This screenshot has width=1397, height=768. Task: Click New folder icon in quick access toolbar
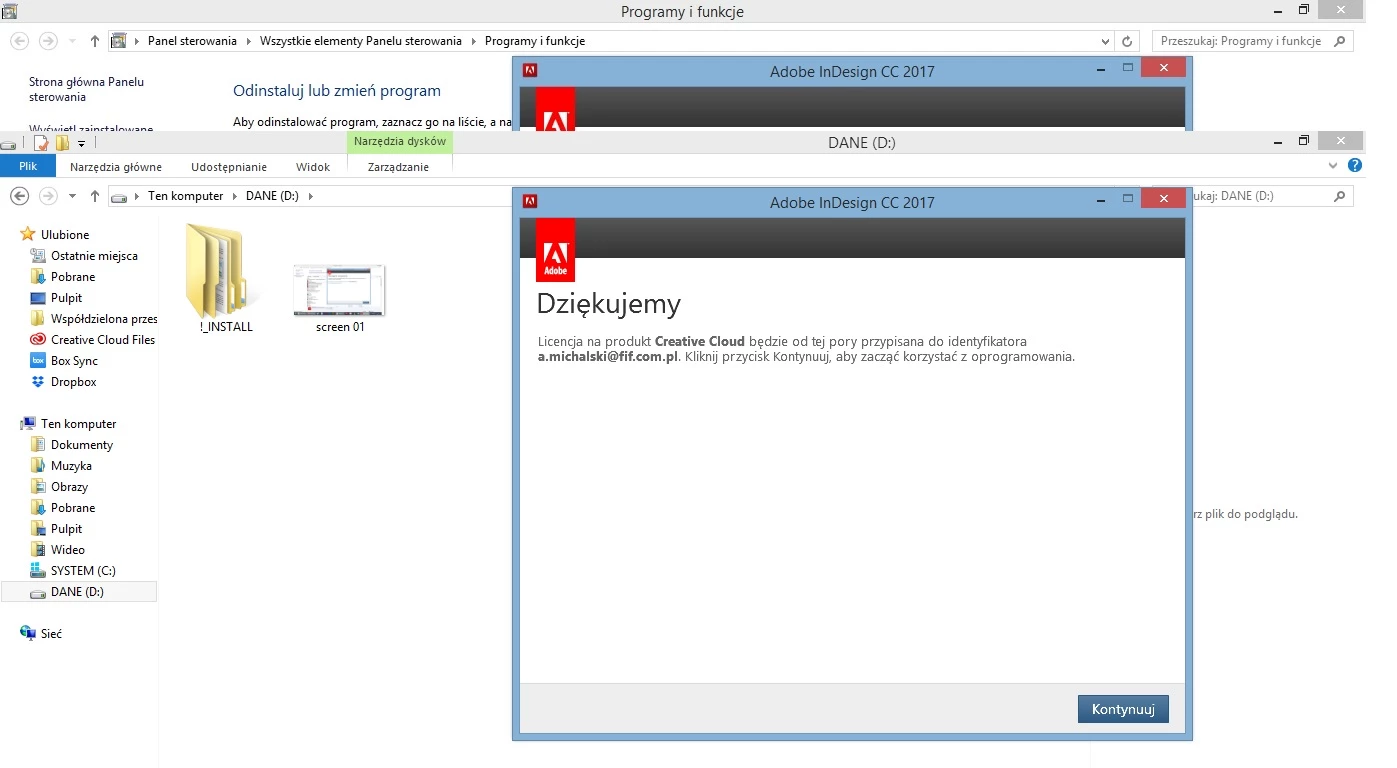[x=62, y=143]
